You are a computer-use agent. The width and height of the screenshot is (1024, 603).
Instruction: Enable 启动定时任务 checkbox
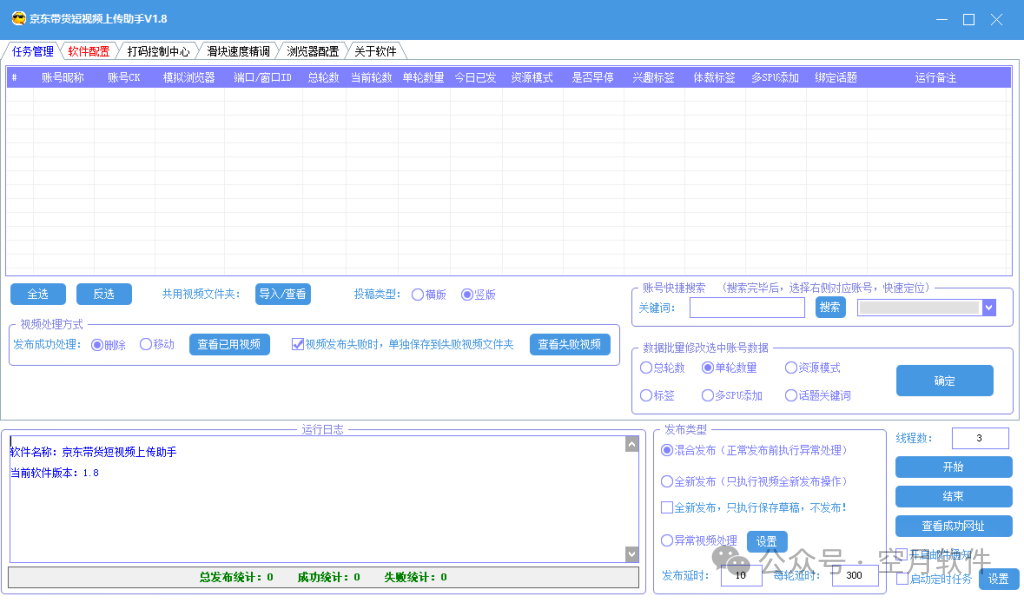[x=903, y=579]
